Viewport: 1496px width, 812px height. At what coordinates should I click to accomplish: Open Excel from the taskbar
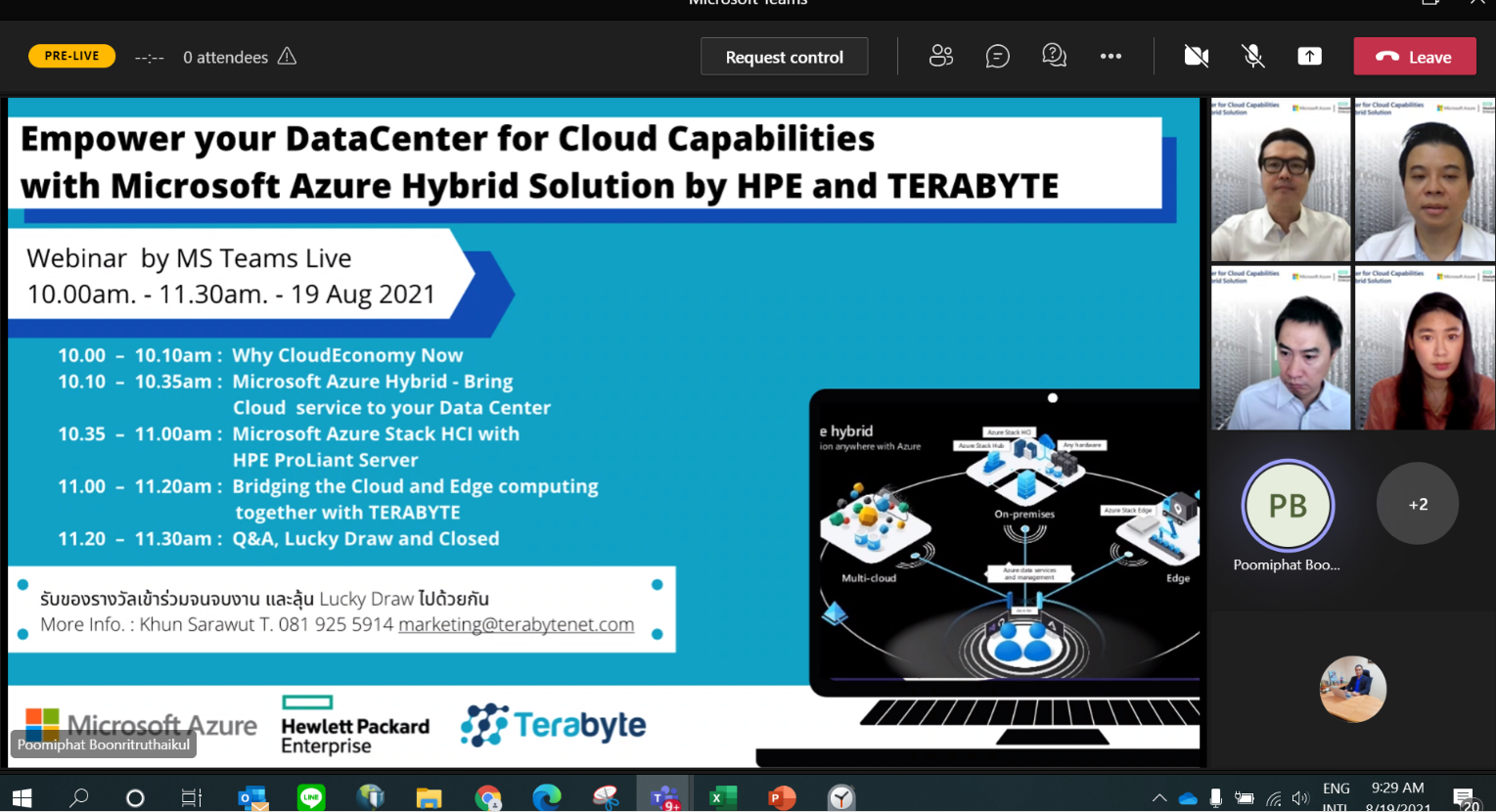coord(723,798)
